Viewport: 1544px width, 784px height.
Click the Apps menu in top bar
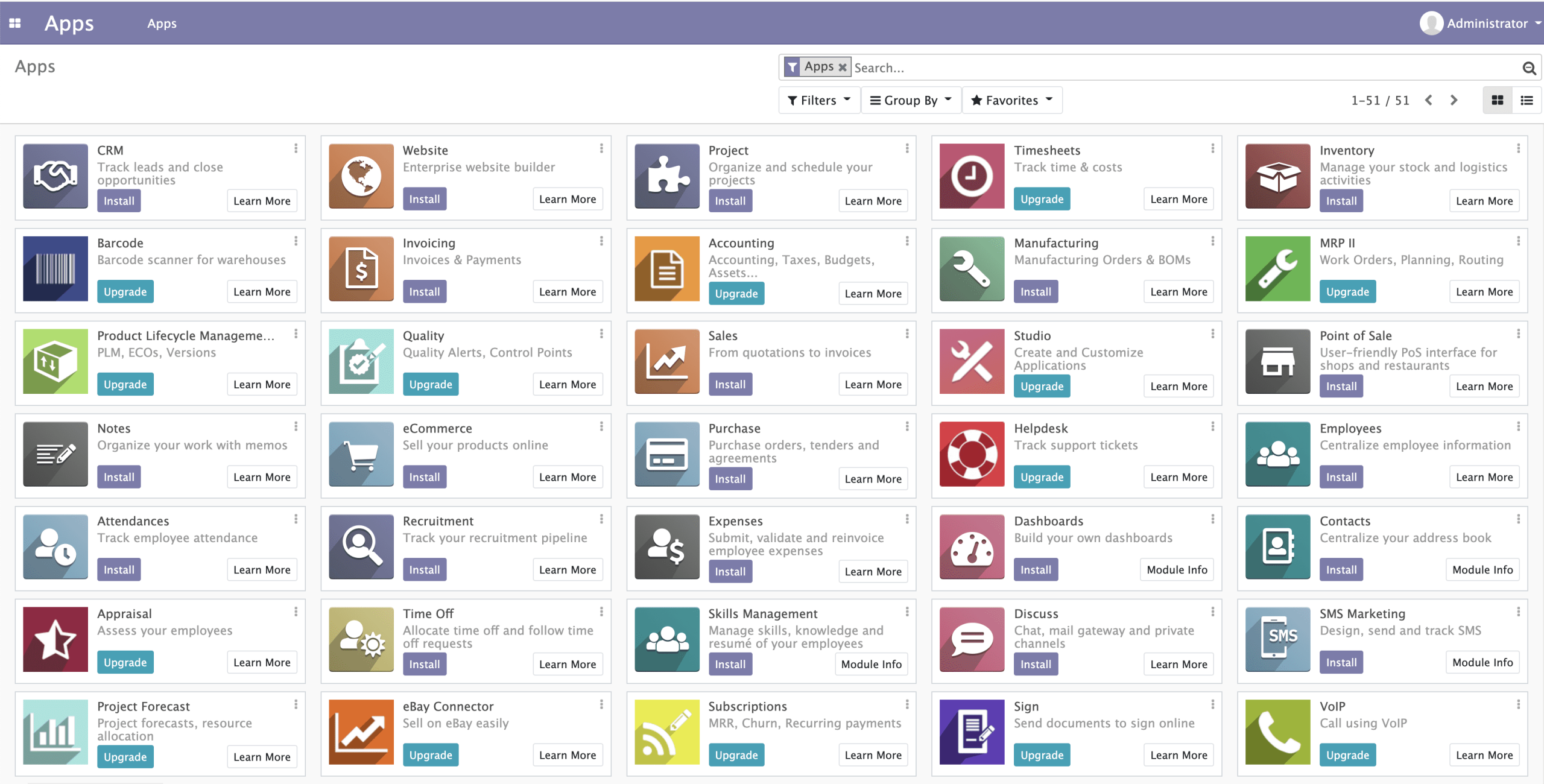click(x=162, y=24)
